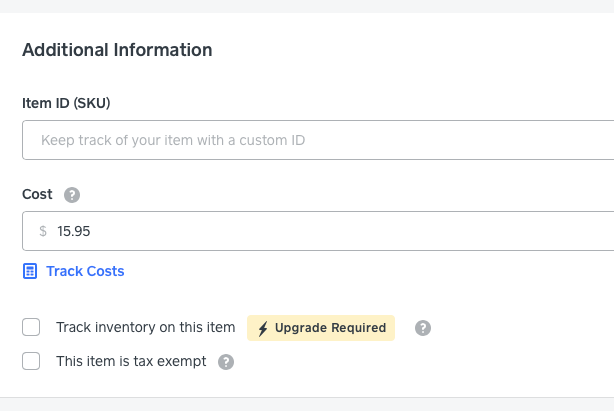Click the calculator icon beside Track Costs

pos(30,271)
